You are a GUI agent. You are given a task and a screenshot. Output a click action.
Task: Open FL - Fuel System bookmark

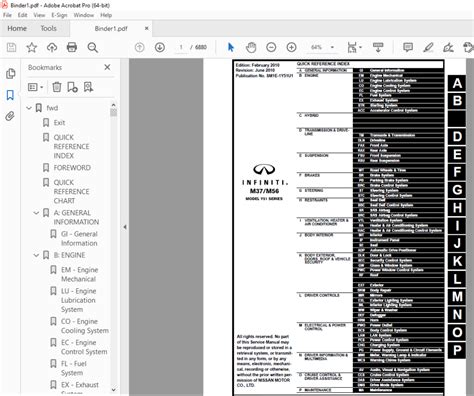(74, 368)
